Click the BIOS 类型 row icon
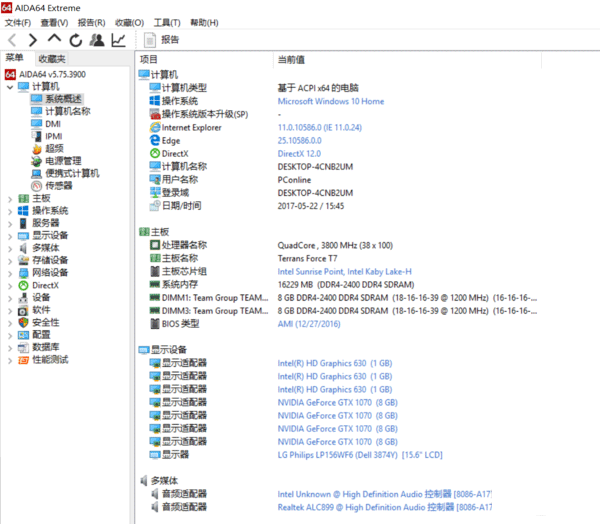The image size is (600, 524). pyautogui.click(x=155, y=324)
